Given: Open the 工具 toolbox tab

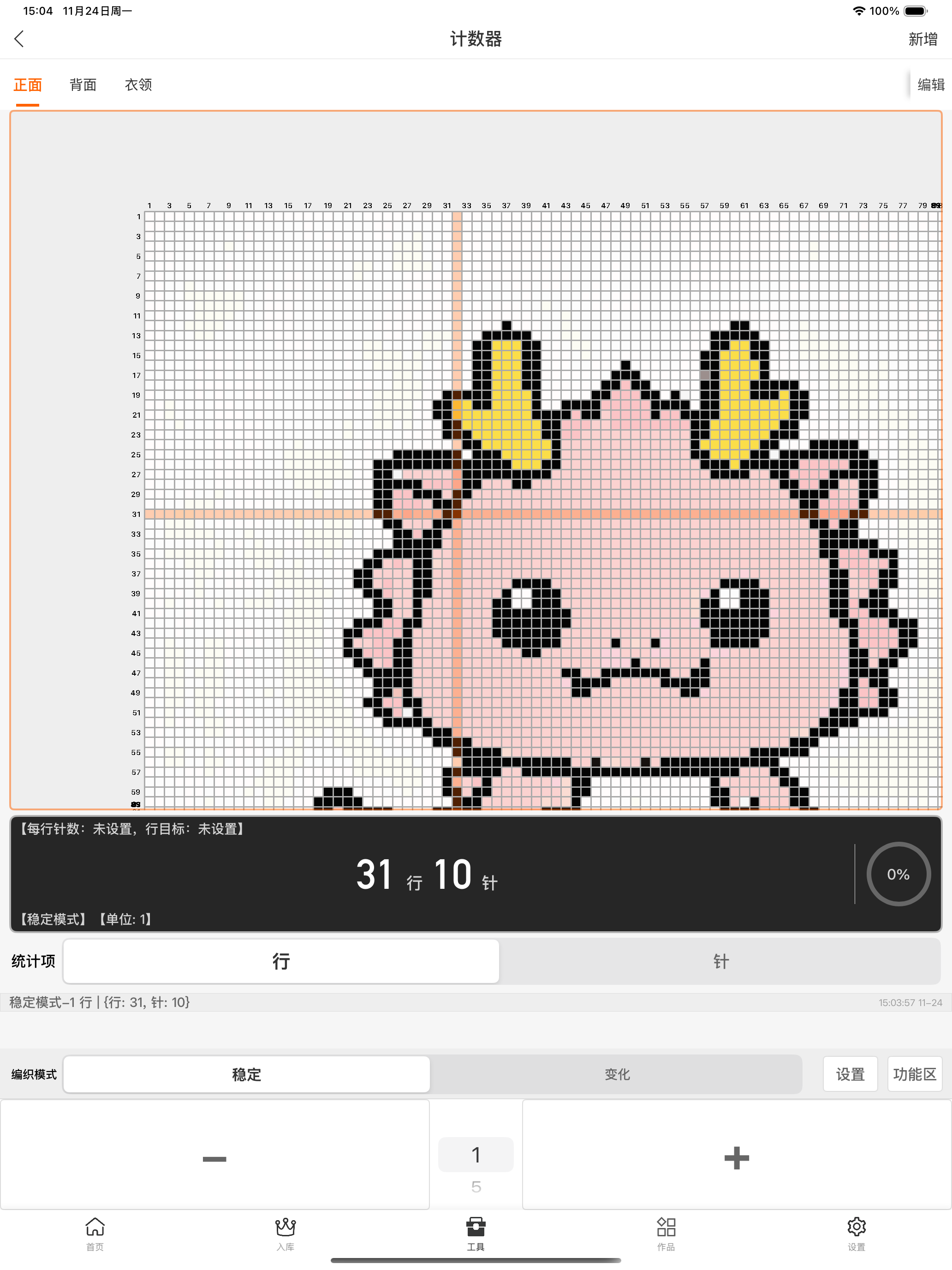Looking at the screenshot, I should click(x=476, y=1234).
